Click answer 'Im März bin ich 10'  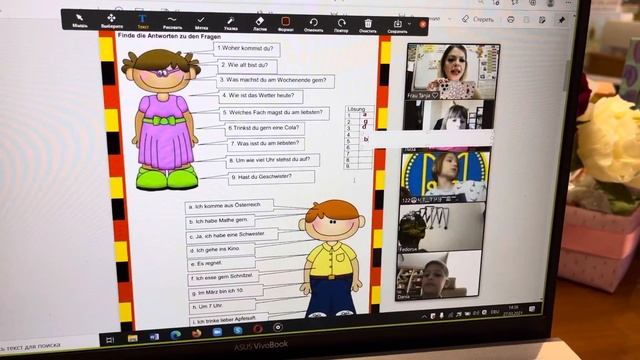tap(225, 291)
